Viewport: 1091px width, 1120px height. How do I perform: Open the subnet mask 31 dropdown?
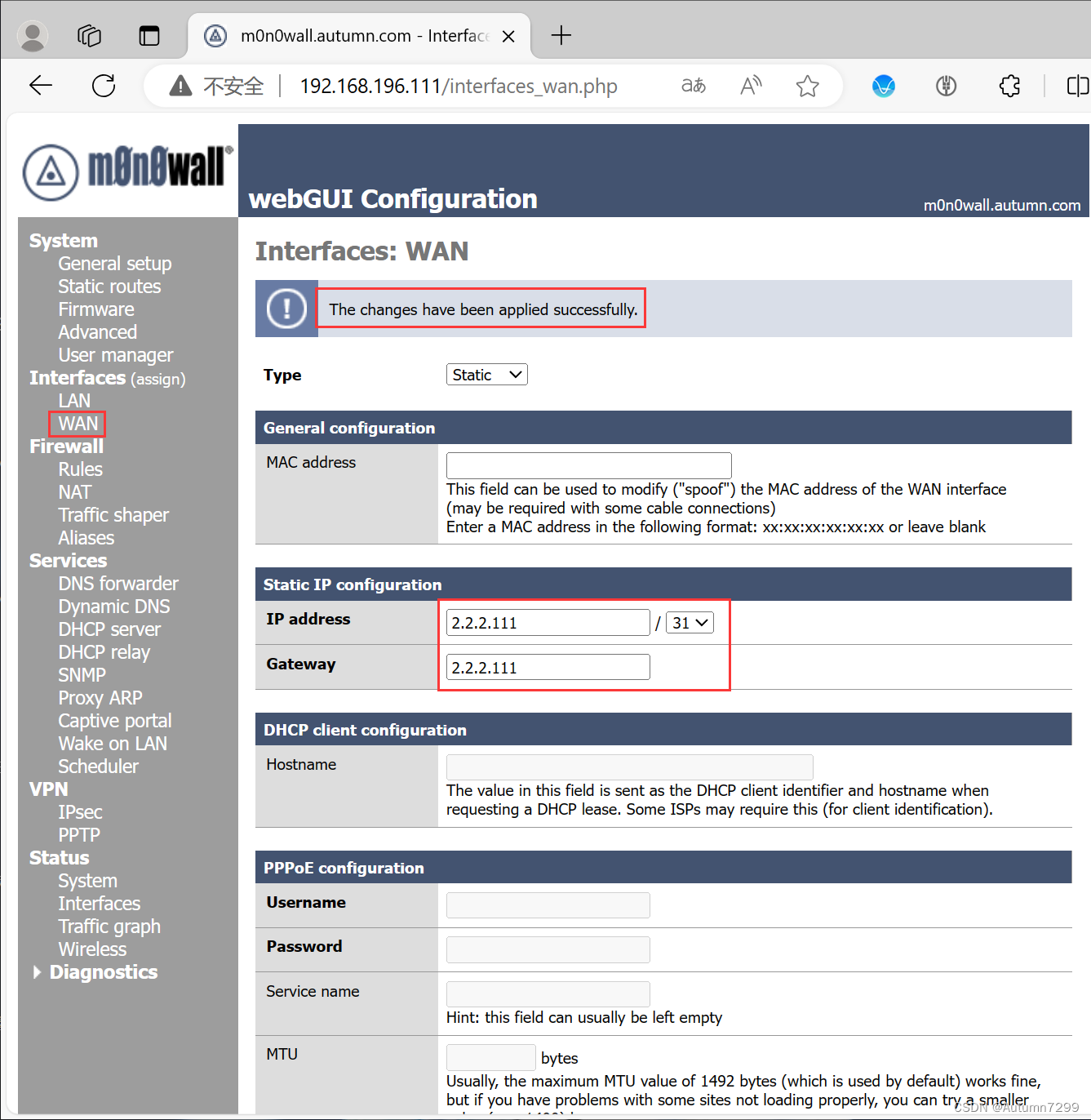[690, 623]
